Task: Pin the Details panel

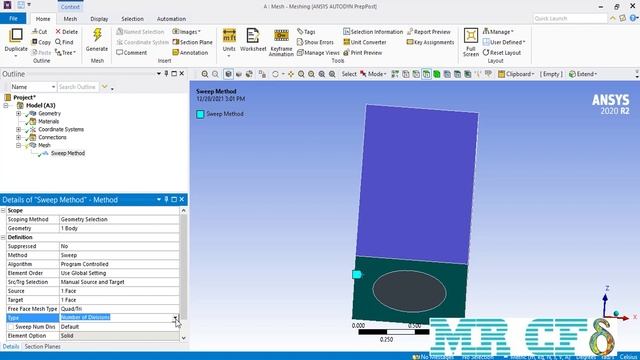Action: 166,199
